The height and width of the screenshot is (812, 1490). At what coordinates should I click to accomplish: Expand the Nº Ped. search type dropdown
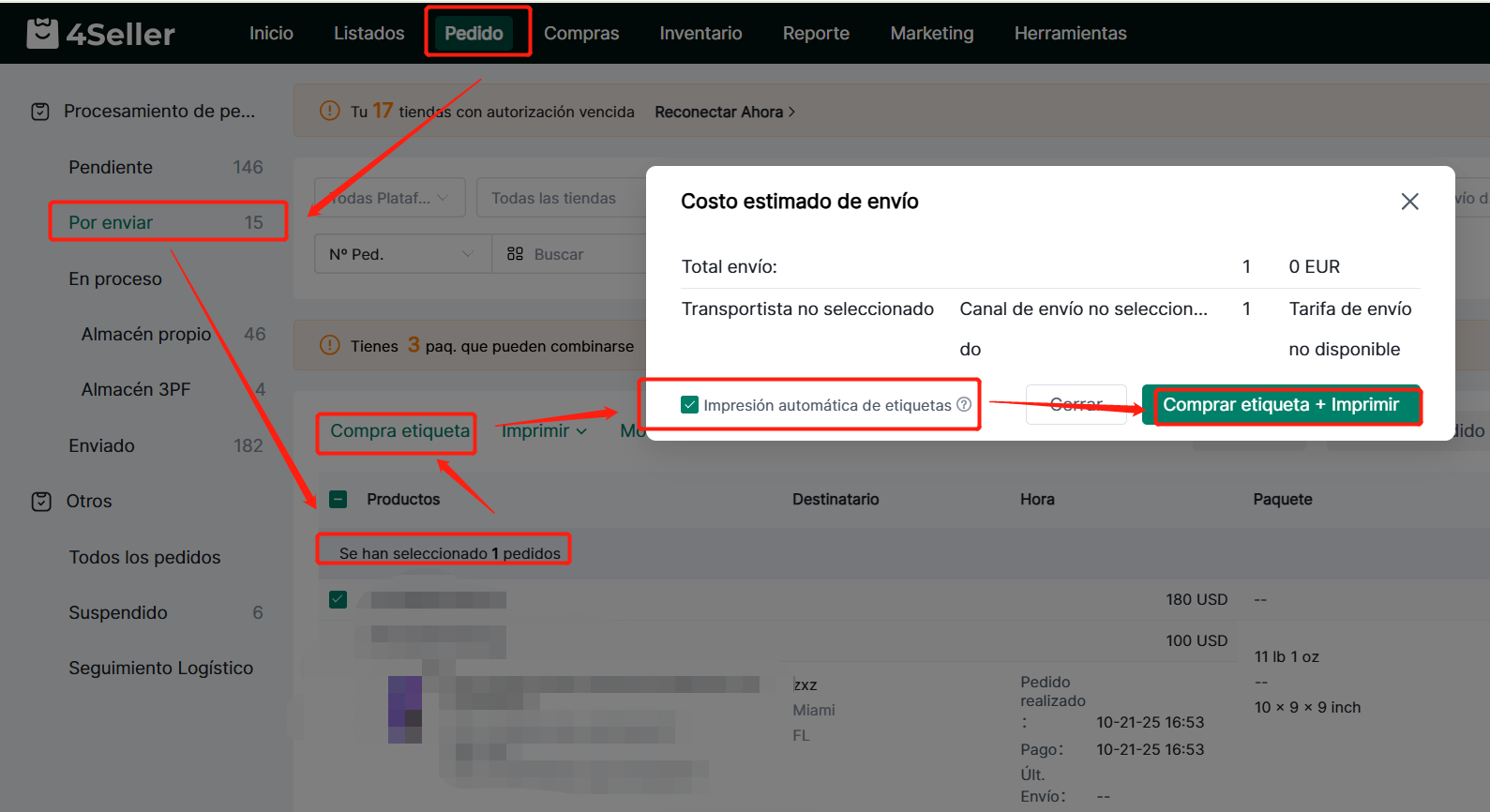click(401, 254)
